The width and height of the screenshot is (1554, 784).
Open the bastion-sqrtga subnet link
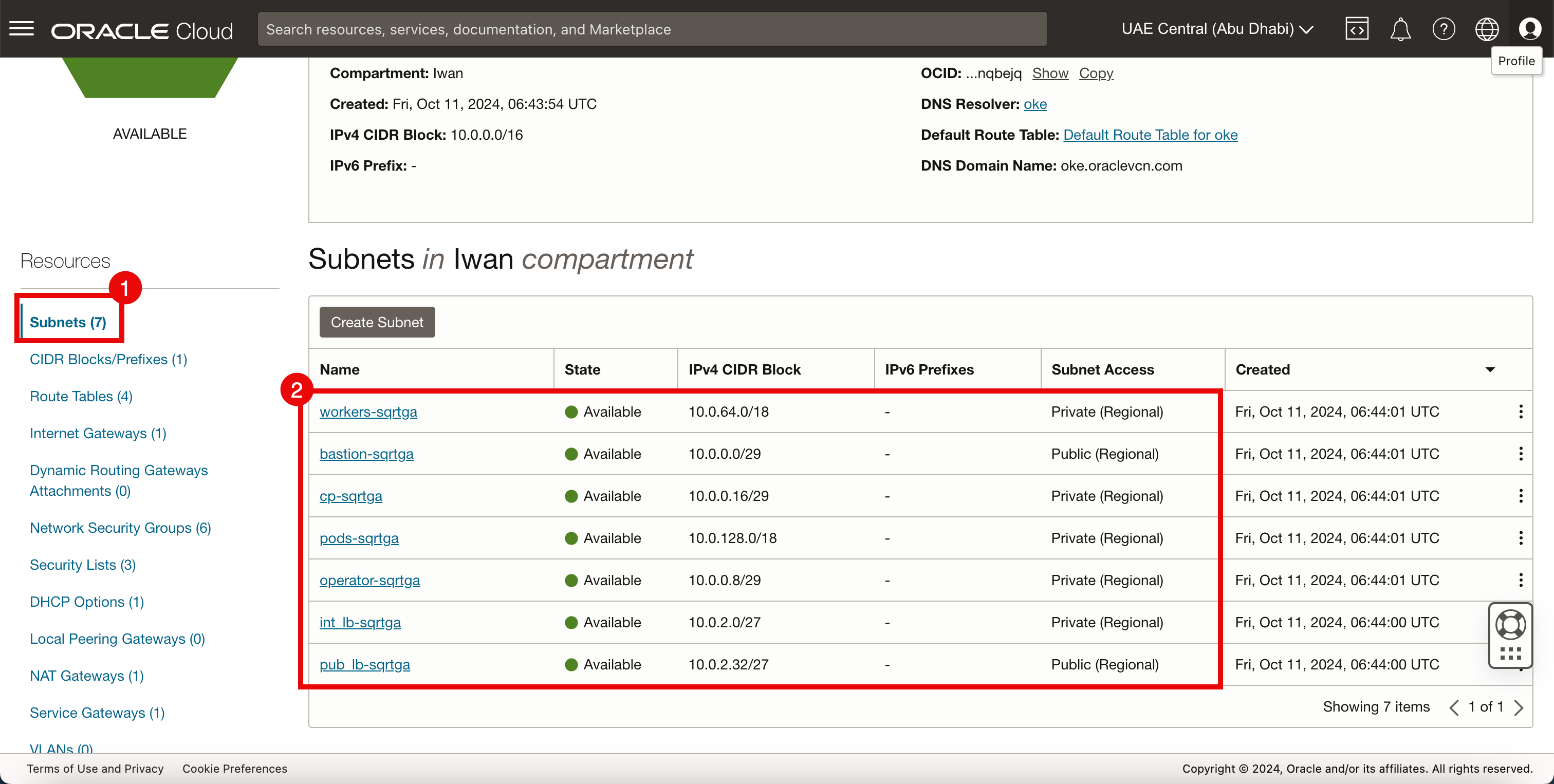[366, 454]
